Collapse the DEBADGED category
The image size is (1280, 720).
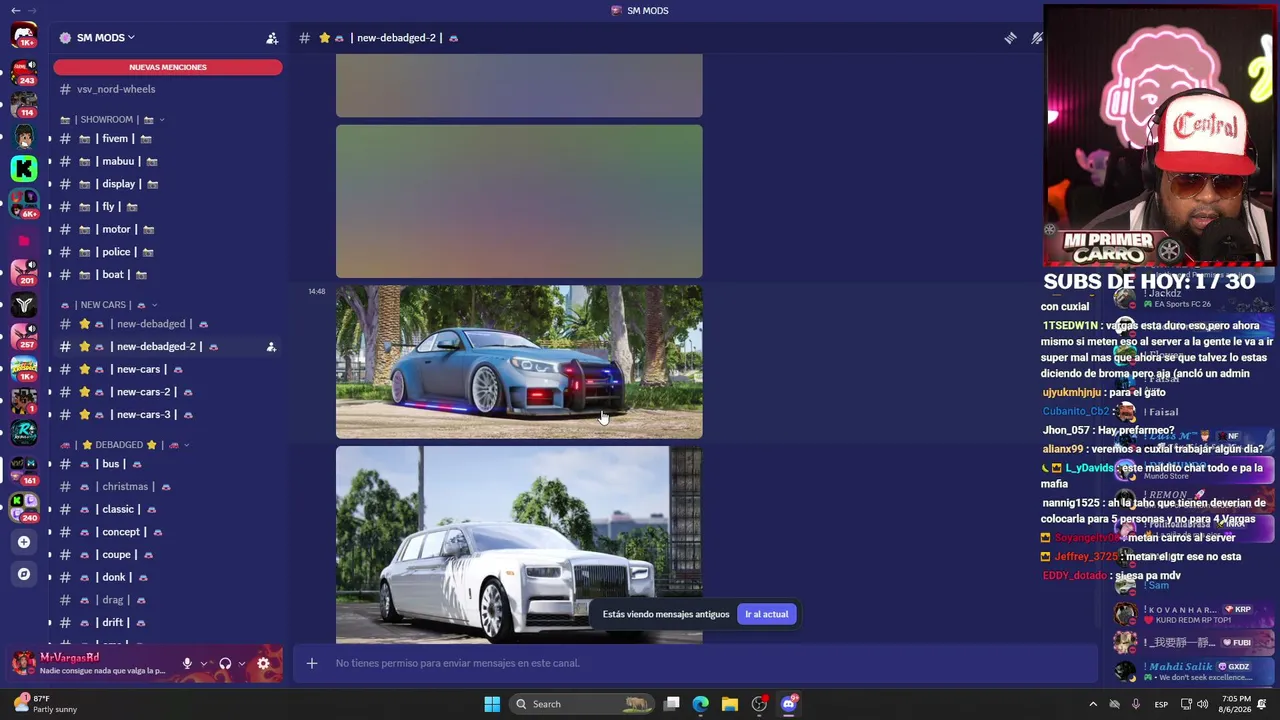pyautogui.click(x=125, y=445)
